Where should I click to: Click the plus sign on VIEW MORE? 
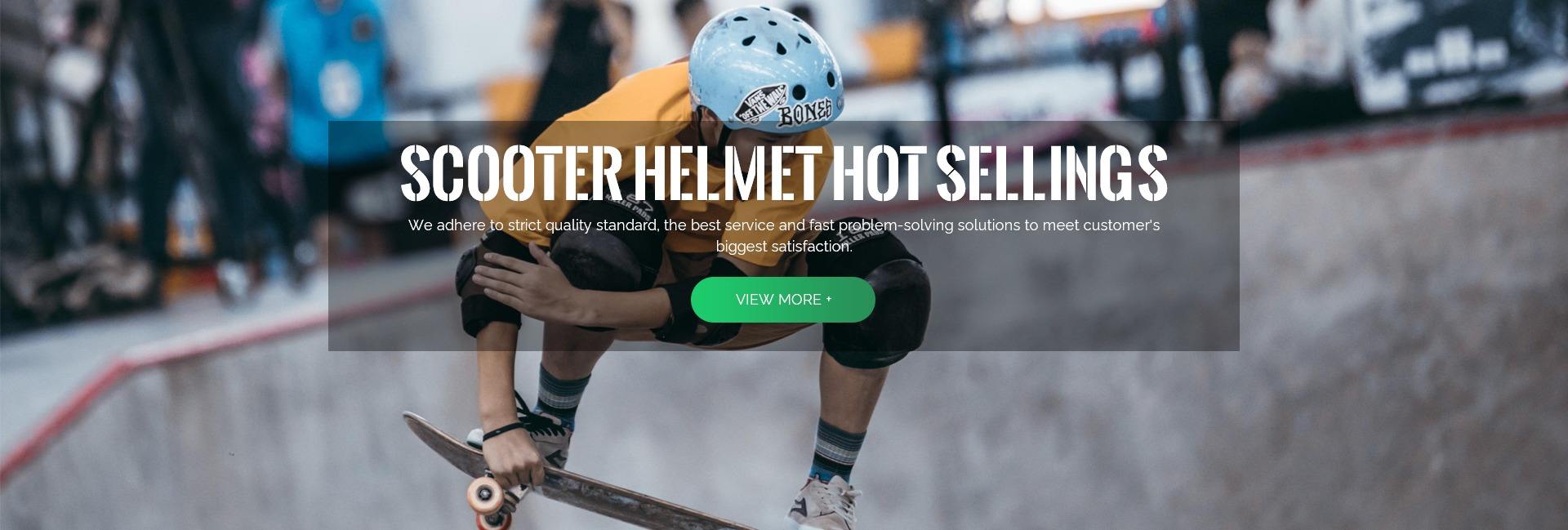pos(829,299)
